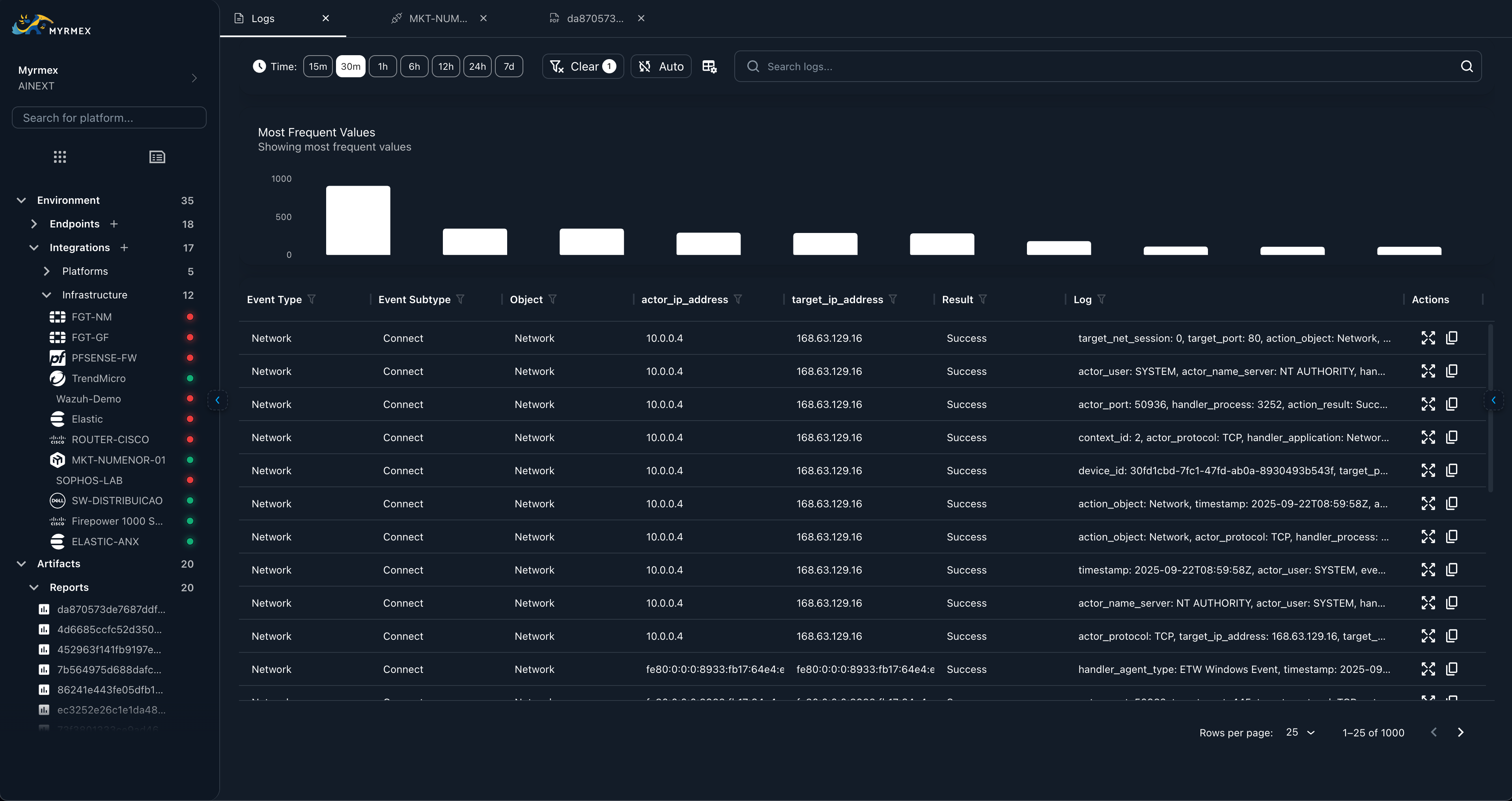
Task: Toggle the 30m time range selection
Action: 351,66
